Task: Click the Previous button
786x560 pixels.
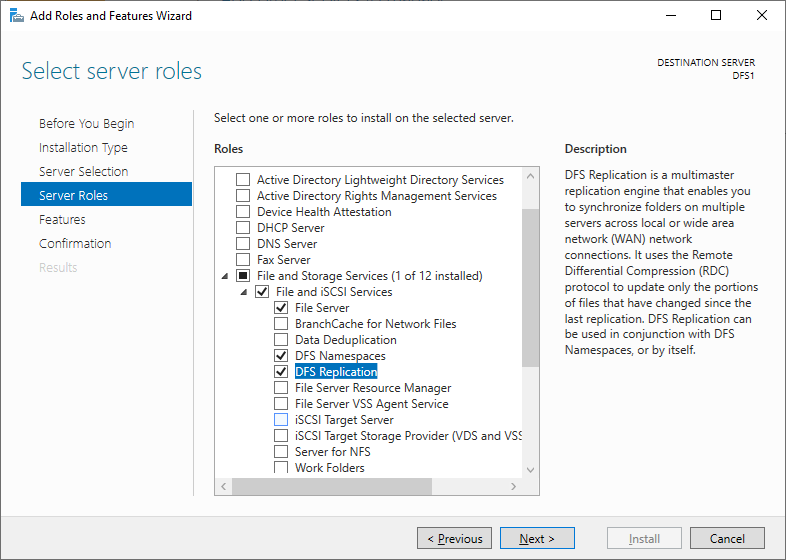Action: tap(454, 538)
